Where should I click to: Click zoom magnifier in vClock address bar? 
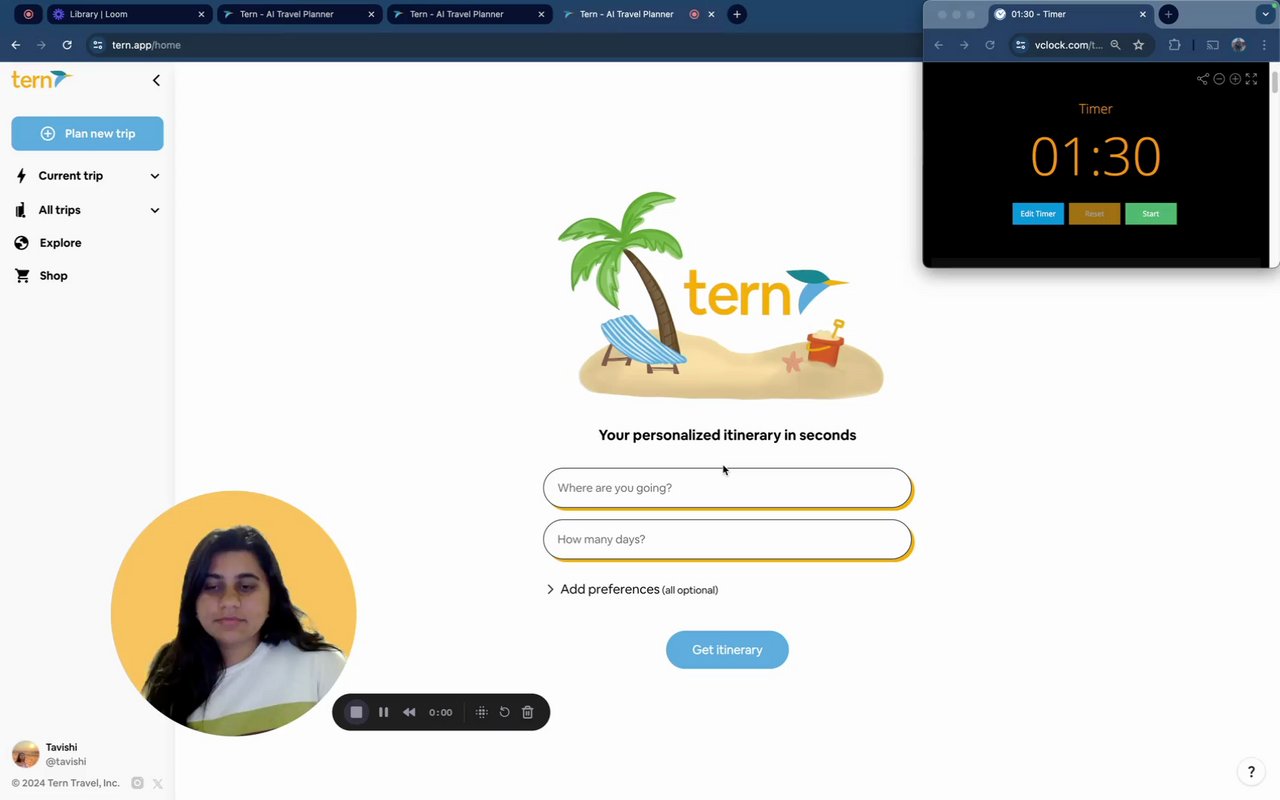[1115, 45]
